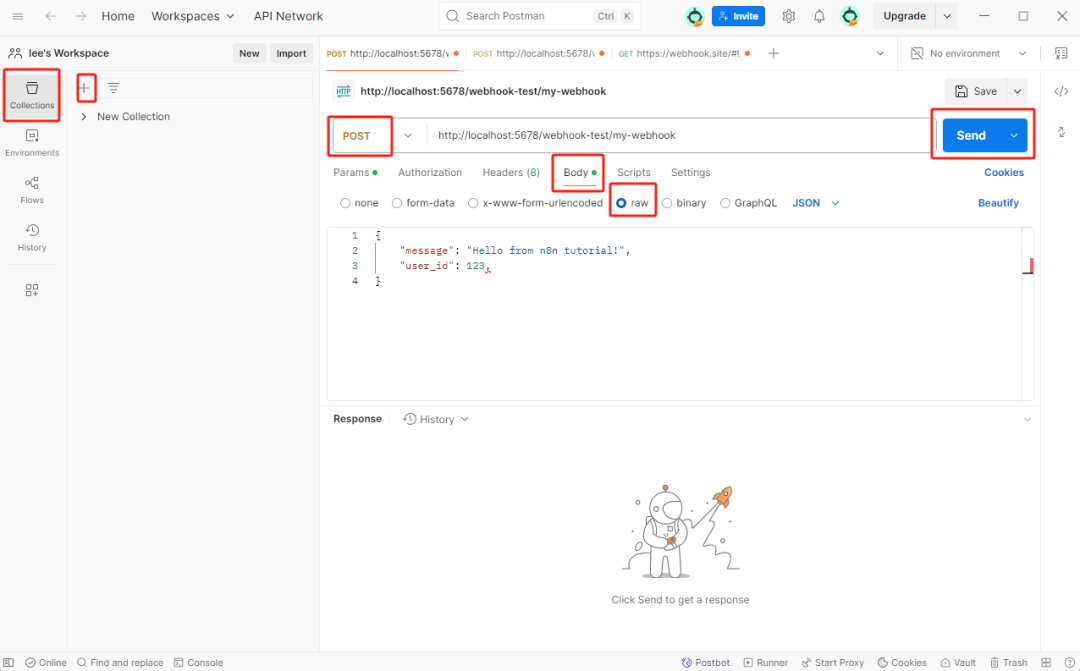Open the No environment selector

click(x=968, y=53)
